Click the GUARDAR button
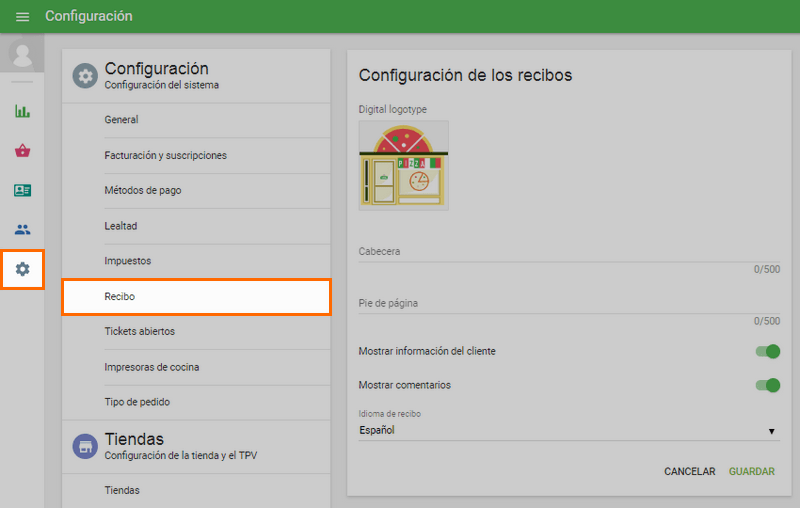Screen dimensions: 800x508 (752, 472)
